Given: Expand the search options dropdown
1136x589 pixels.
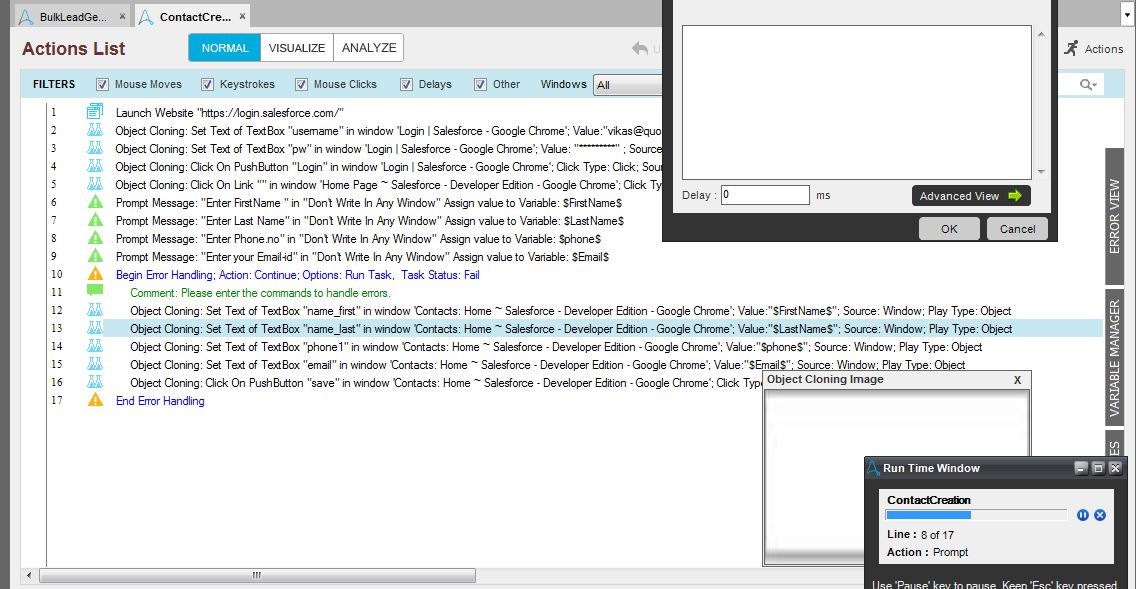Looking at the screenshot, I should (x=1088, y=85).
